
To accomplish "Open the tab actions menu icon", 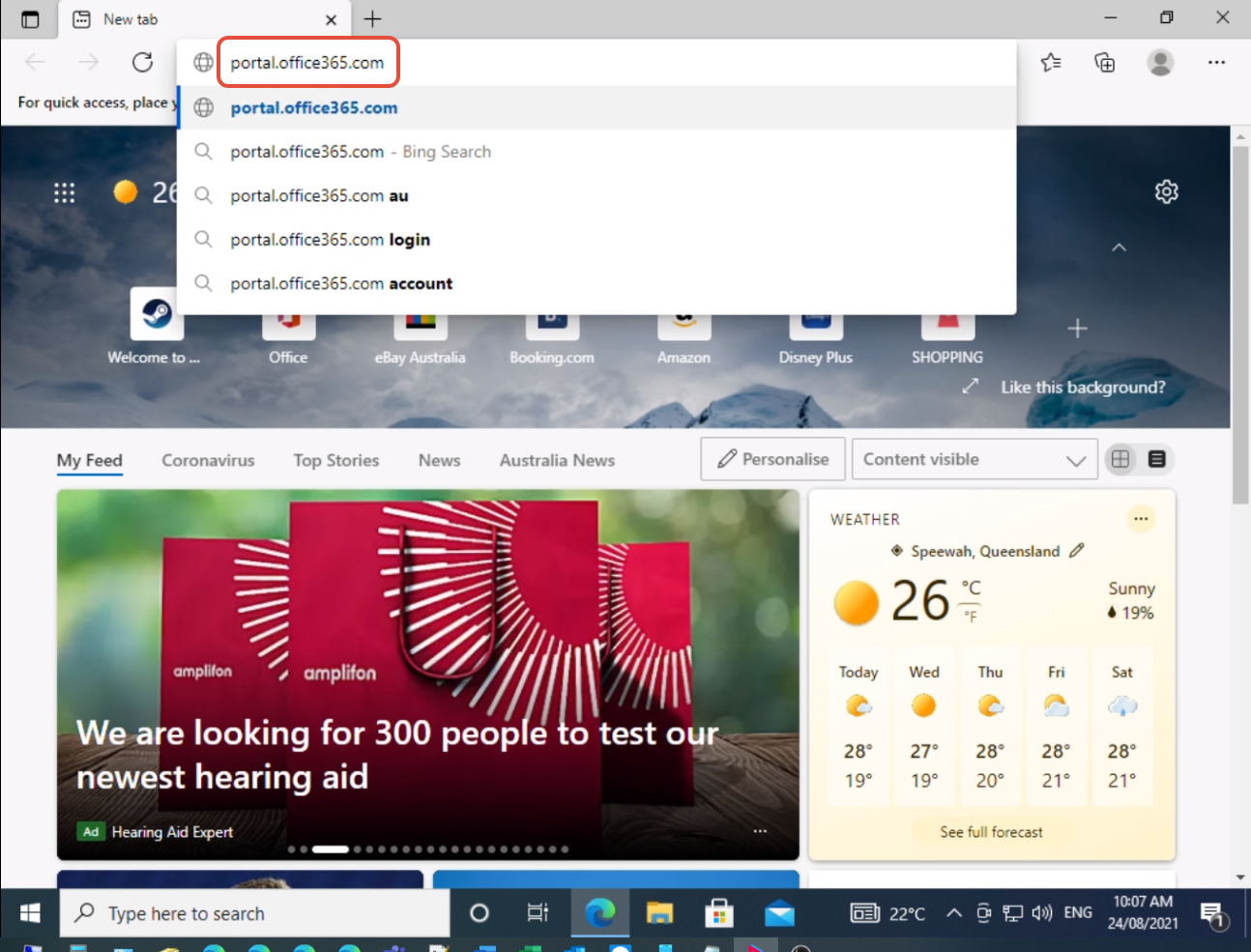I will (30, 19).
